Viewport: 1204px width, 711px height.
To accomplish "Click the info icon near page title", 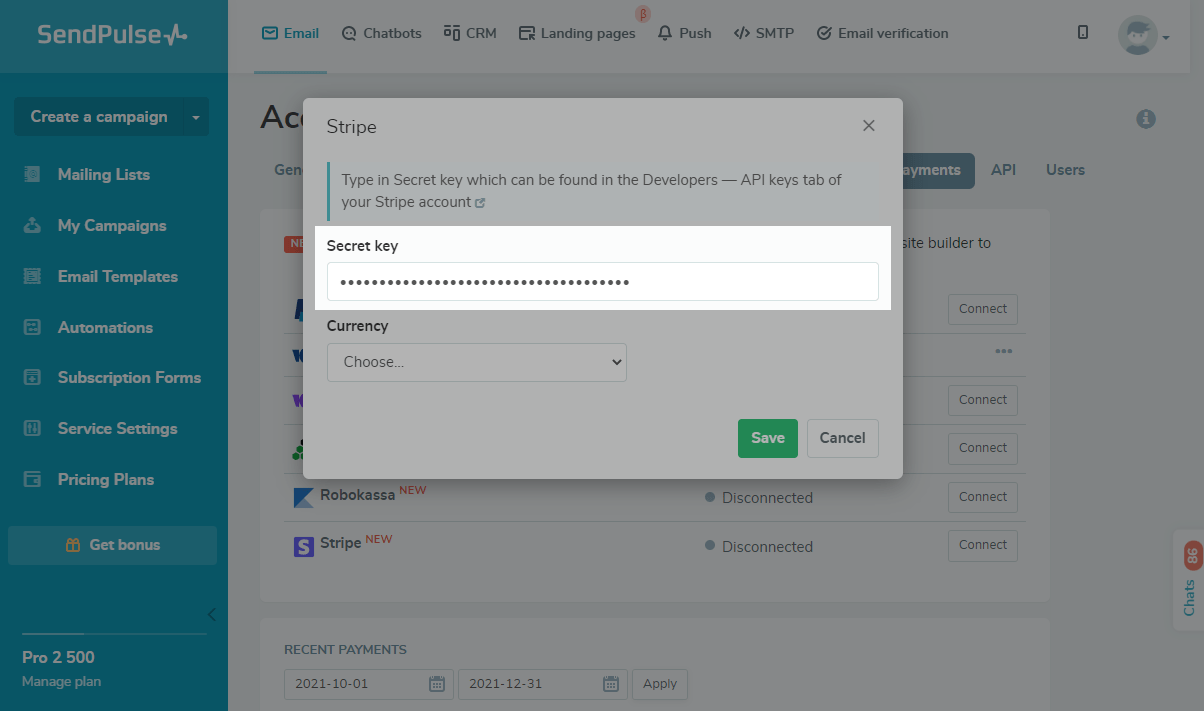I will point(1146,119).
